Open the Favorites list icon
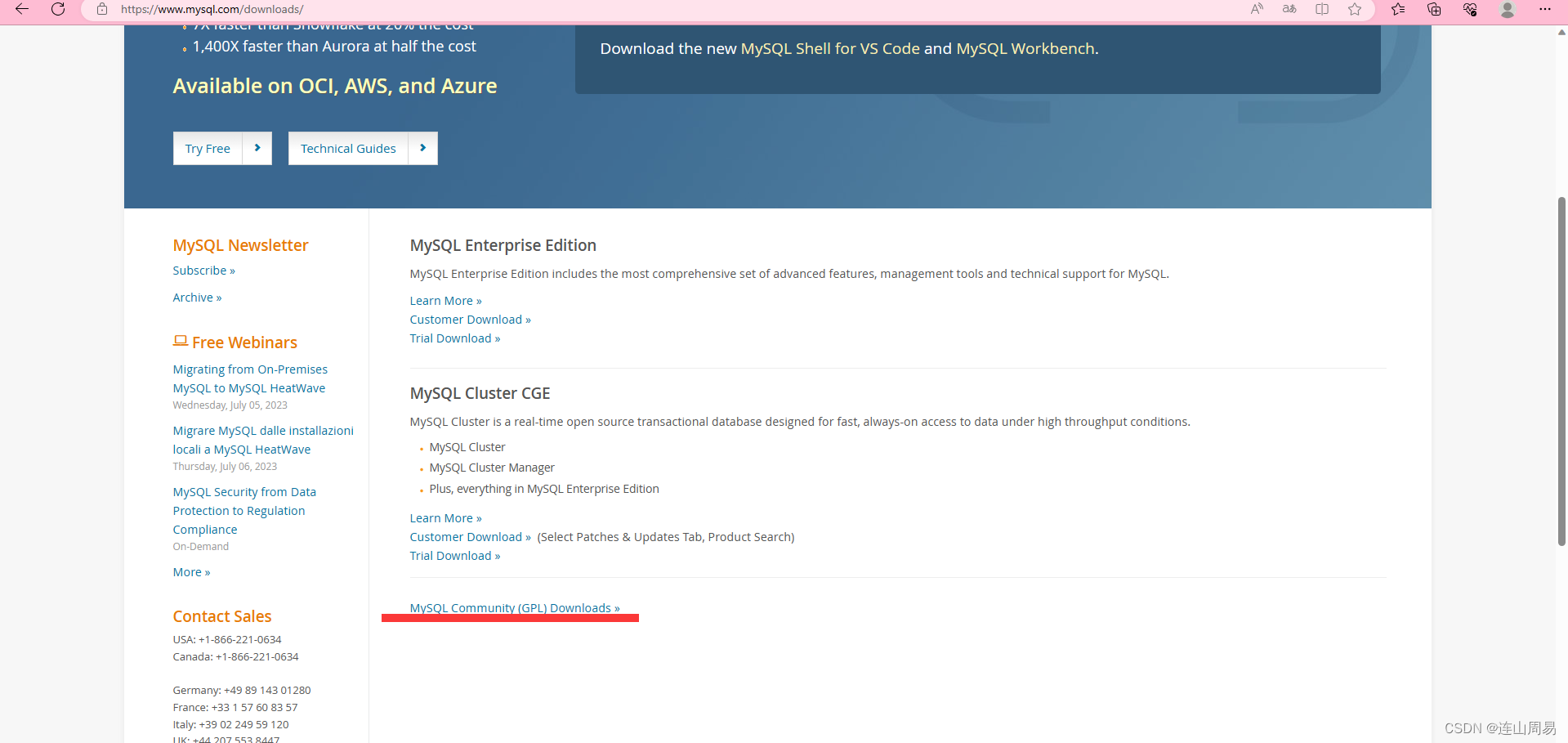Viewport: 1568px width, 743px height. click(1398, 9)
